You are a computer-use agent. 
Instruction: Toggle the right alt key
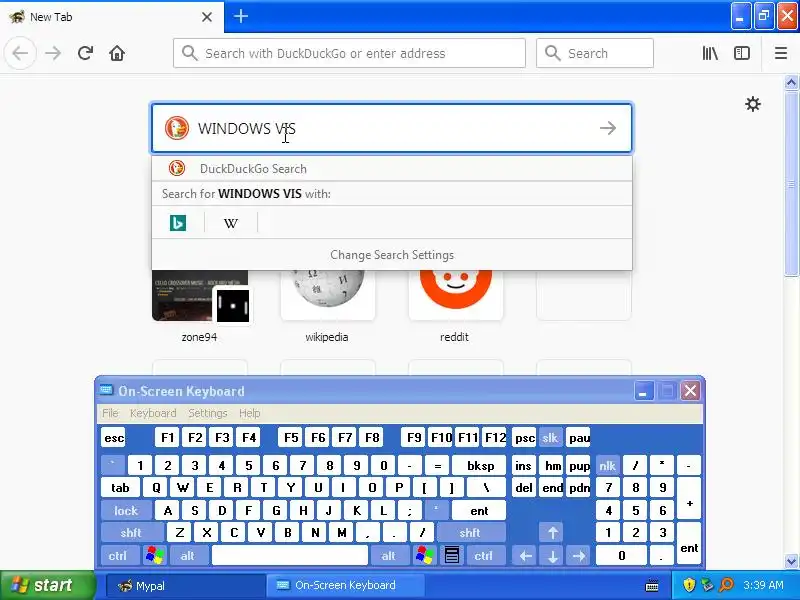(388, 555)
